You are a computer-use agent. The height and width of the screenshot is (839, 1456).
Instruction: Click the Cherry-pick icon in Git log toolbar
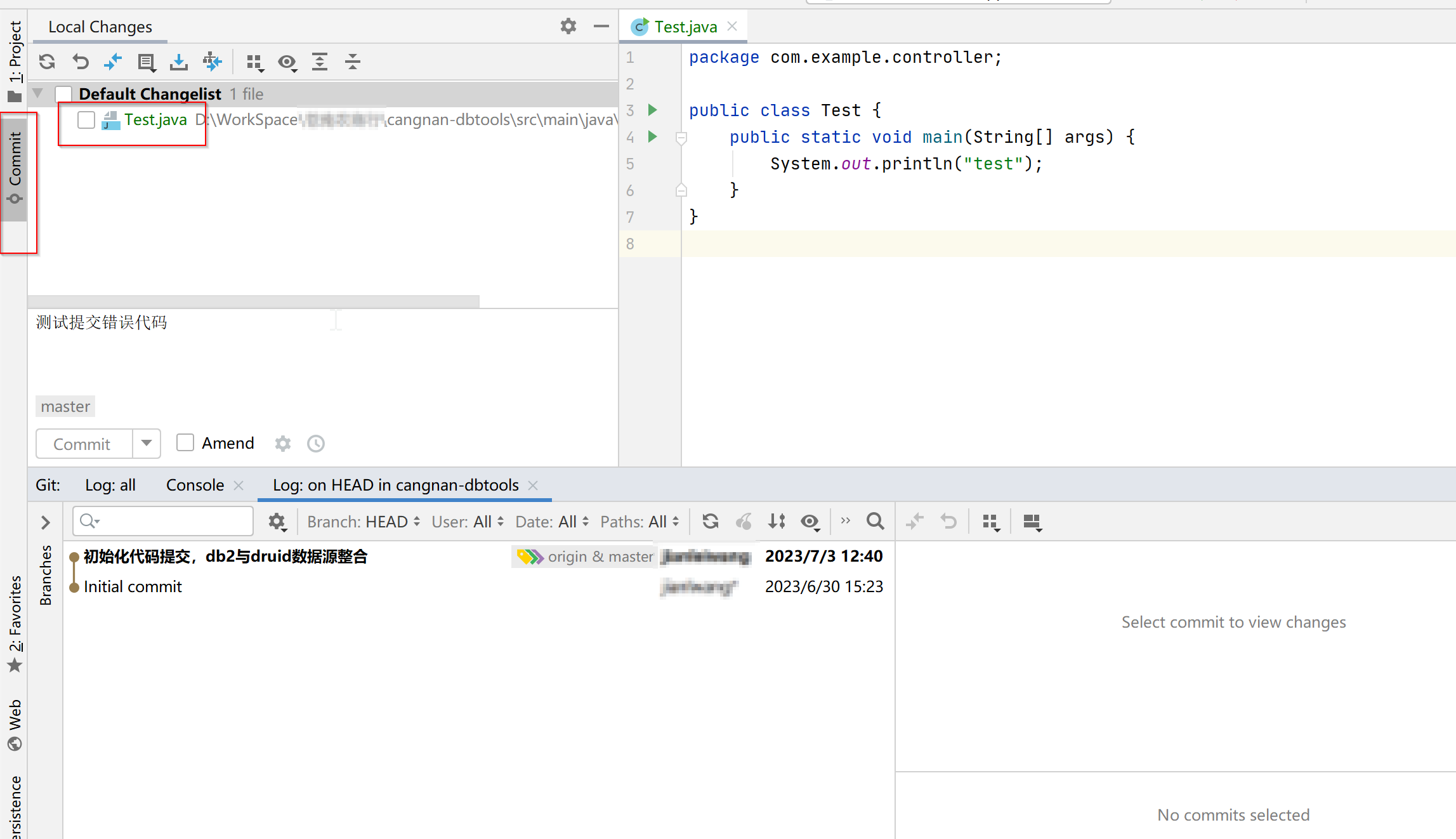744,522
